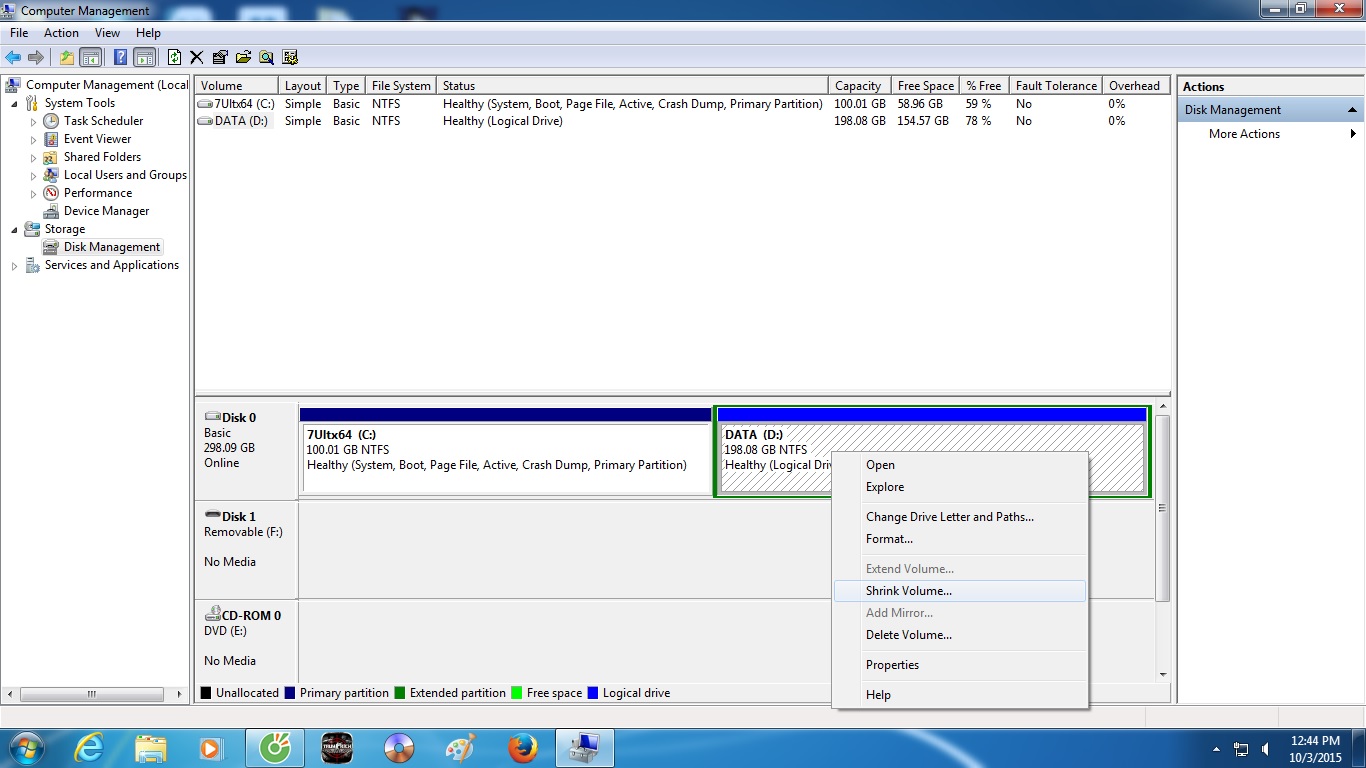
Task: Choose Change Drive Letter and Paths
Action: click(949, 517)
